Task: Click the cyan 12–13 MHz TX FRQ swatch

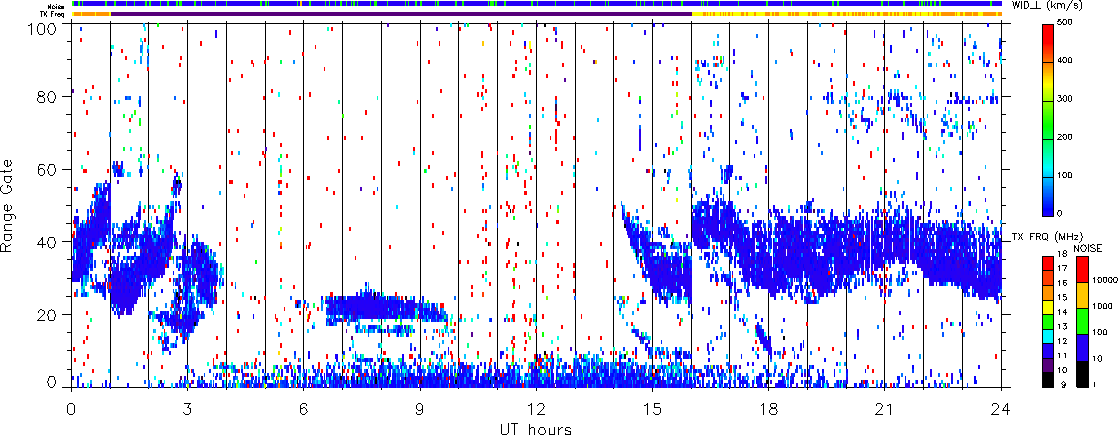Action: 1048,336
